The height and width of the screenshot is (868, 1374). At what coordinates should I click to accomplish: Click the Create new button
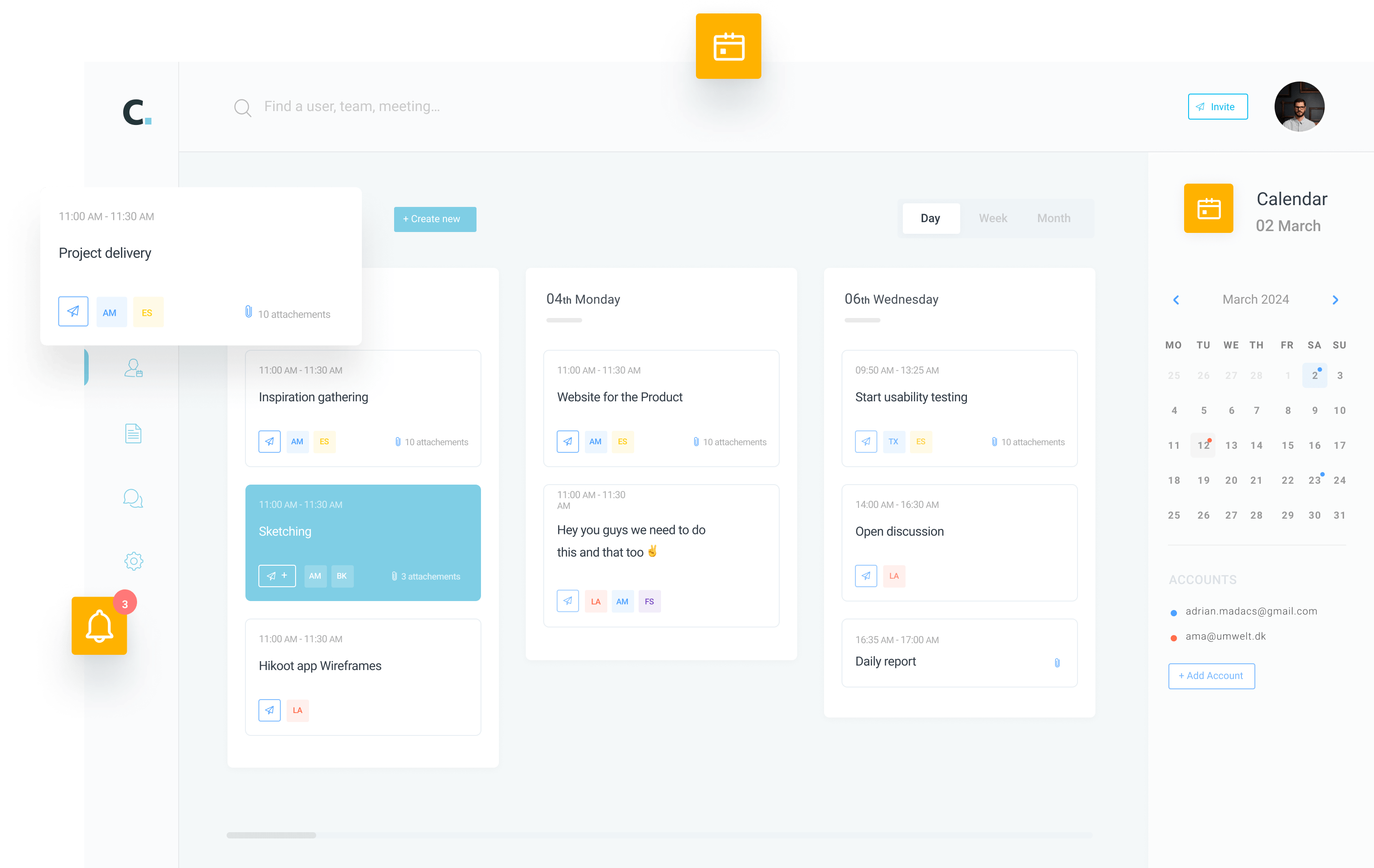point(435,219)
